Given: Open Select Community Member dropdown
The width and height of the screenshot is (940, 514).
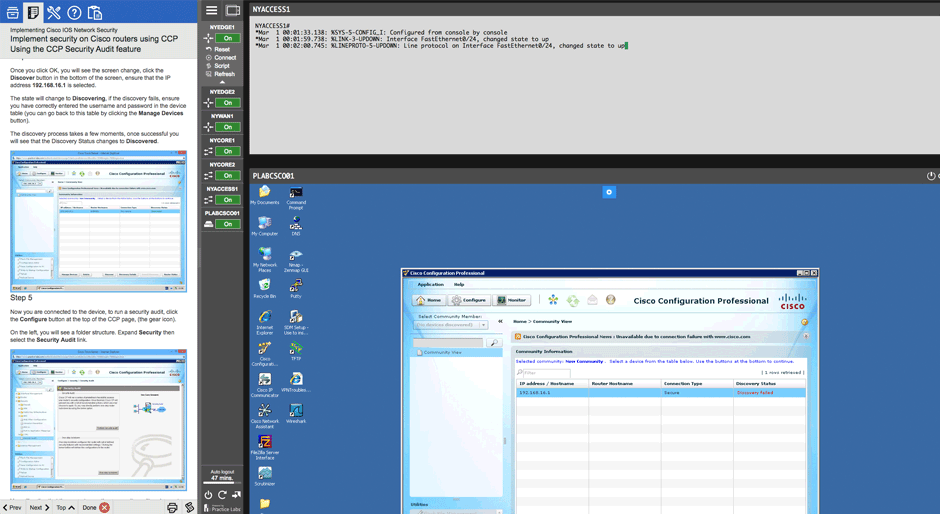Looking at the screenshot, I should 450,325.
